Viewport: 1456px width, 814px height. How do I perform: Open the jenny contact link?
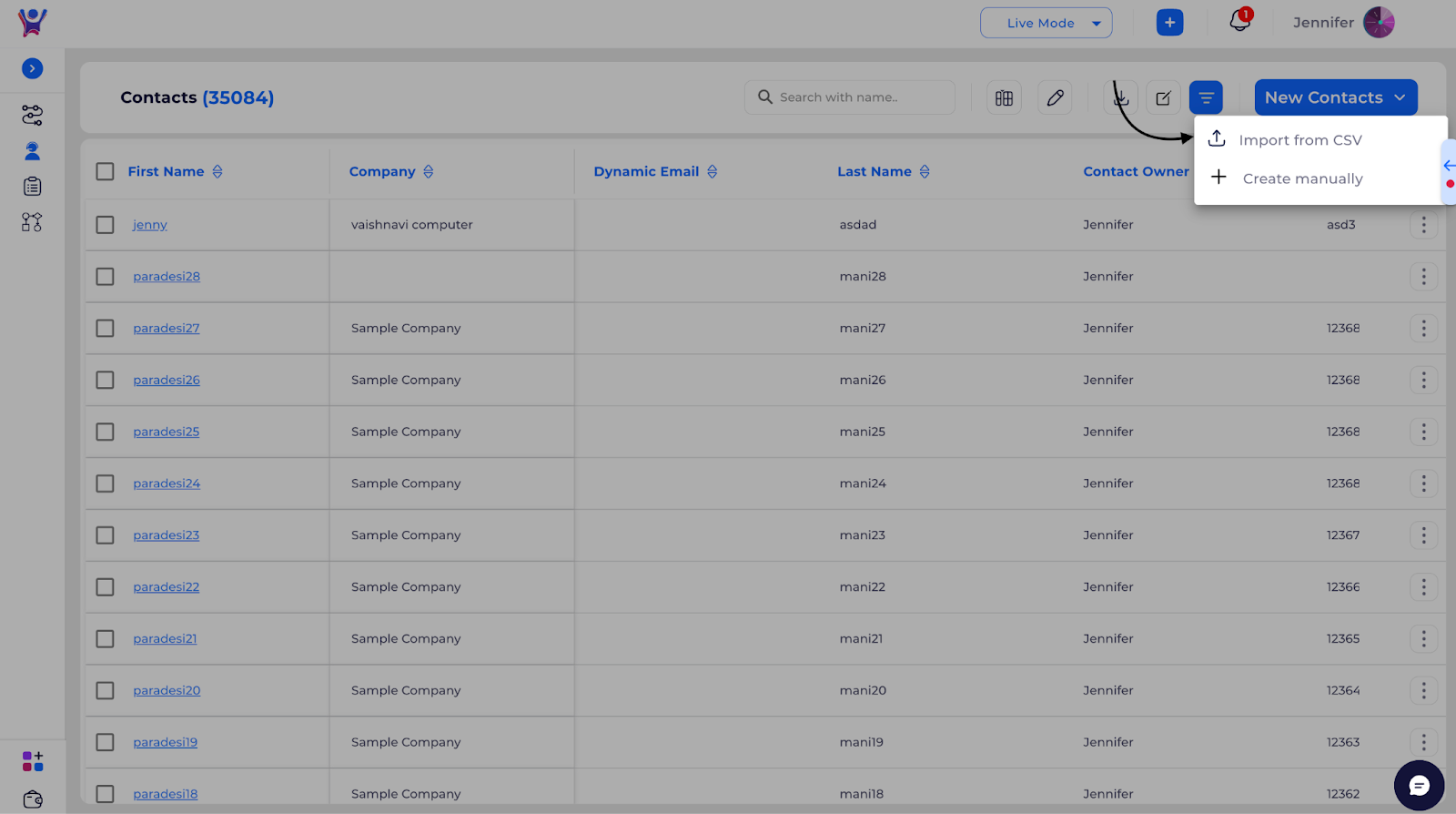coord(150,224)
